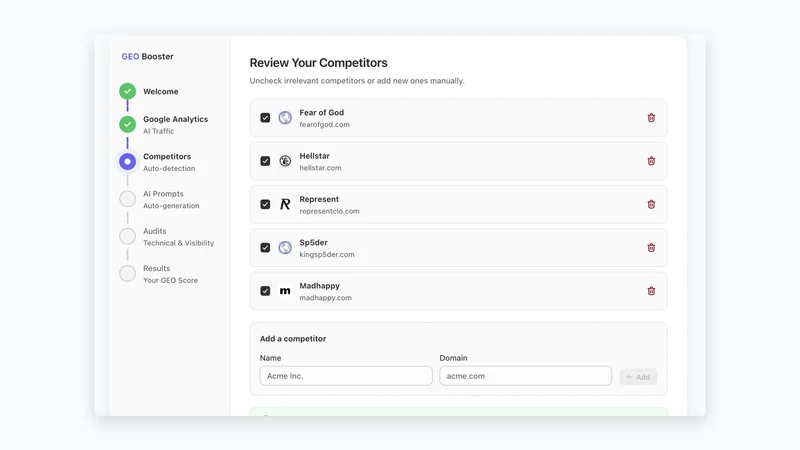Click the Sp5der competitor name
This screenshot has width=800, height=450.
coord(313,242)
